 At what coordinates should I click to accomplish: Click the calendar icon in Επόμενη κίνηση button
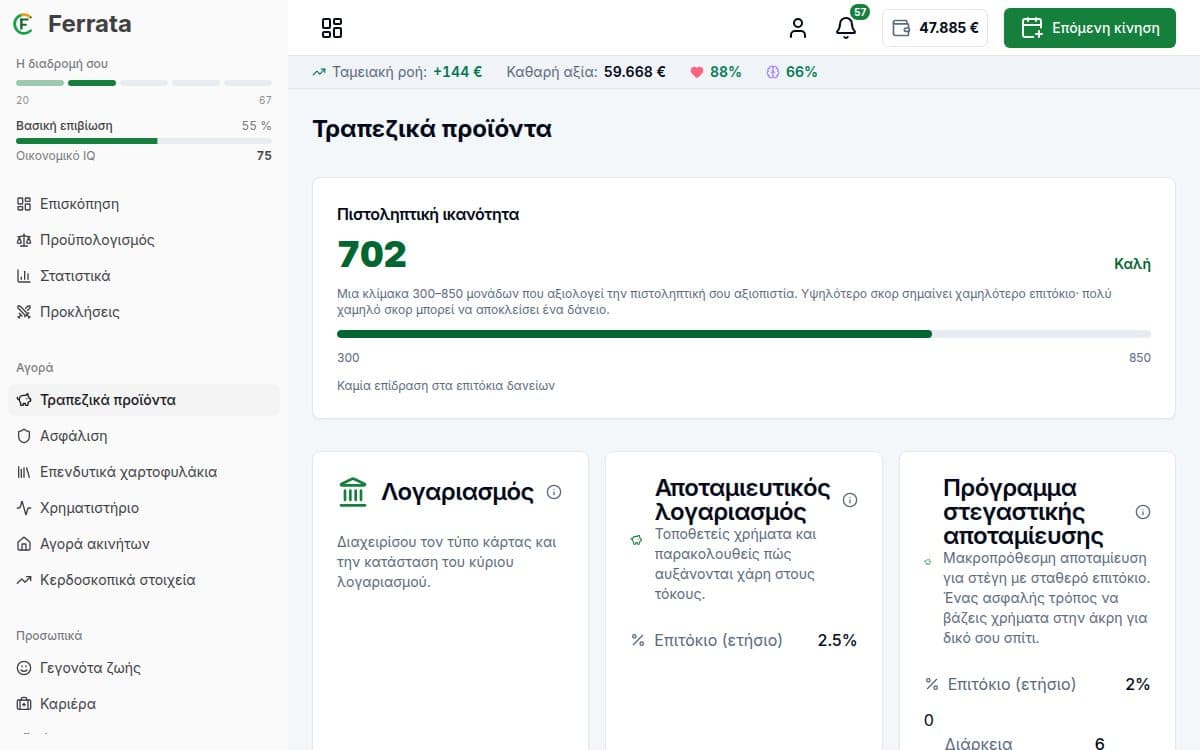(1032, 28)
